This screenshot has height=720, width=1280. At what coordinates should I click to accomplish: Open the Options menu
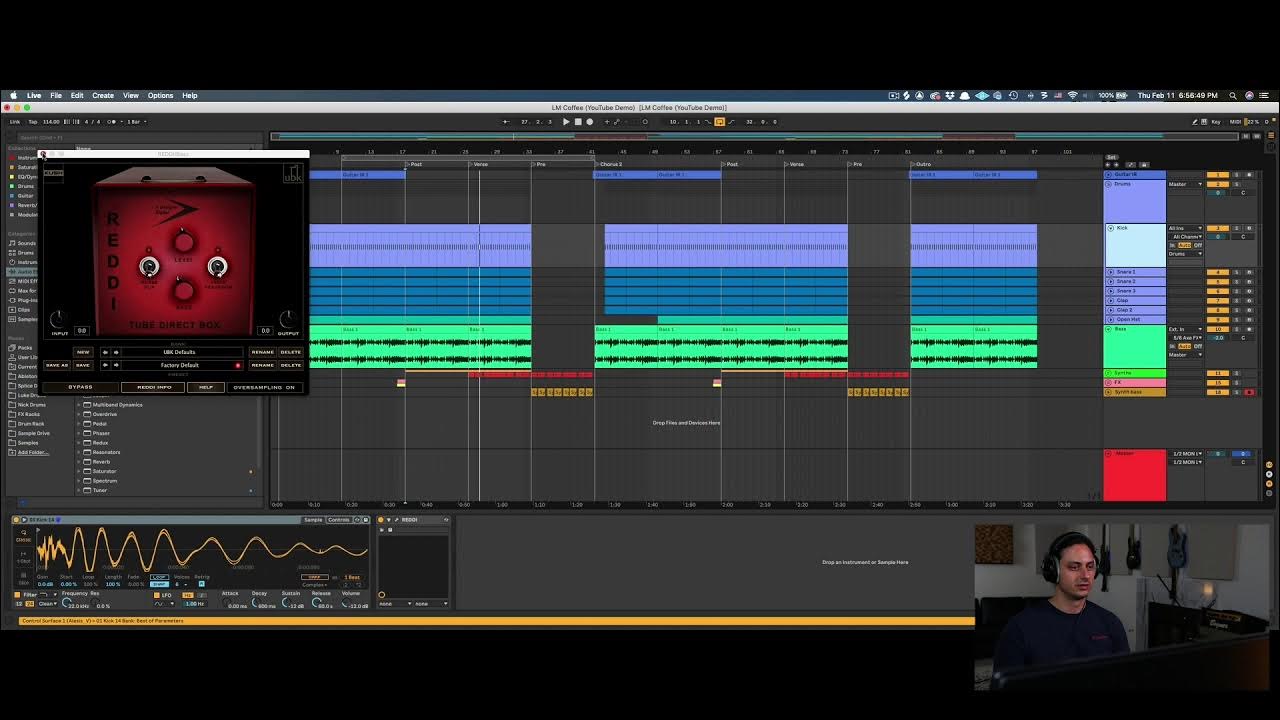click(x=160, y=95)
